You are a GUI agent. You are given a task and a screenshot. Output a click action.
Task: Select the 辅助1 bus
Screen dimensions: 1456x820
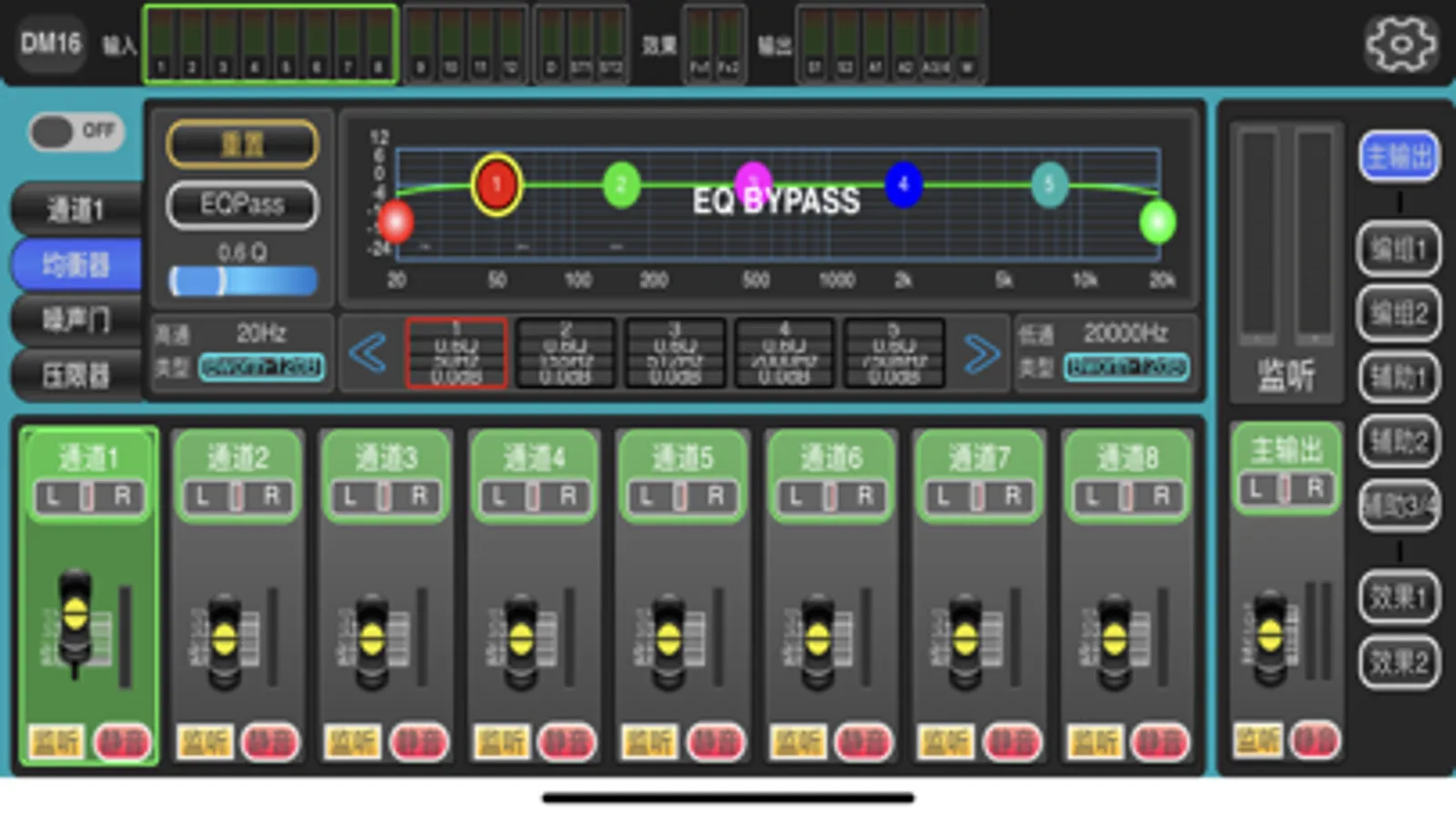(1400, 377)
